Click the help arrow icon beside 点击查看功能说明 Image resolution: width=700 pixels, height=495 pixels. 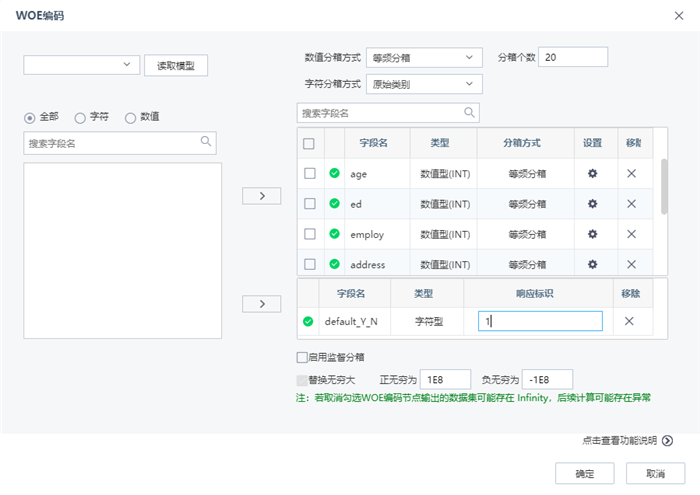[667, 441]
